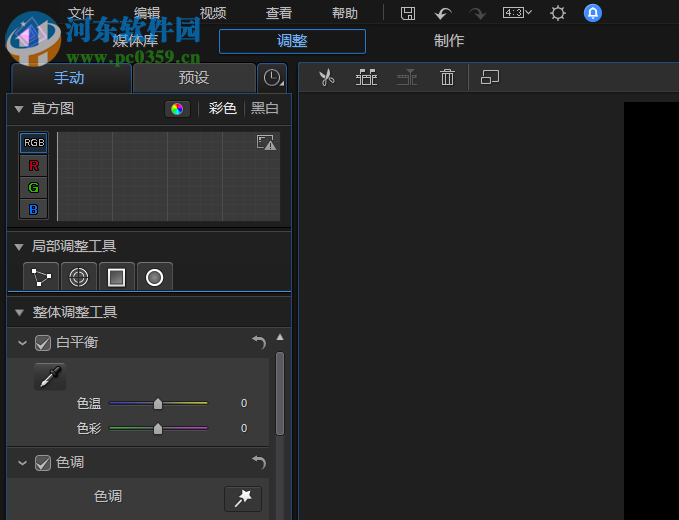679x520 pixels.
Task: Switch to the 调整 tab
Action: tap(292, 42)
